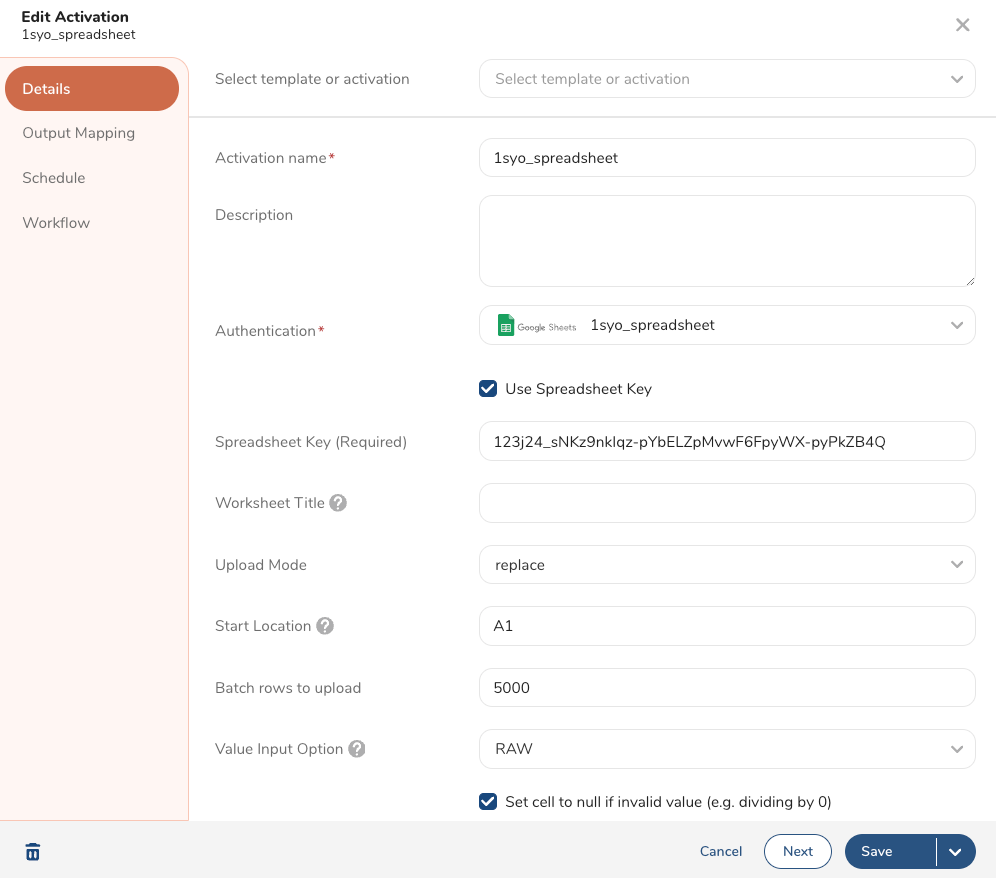
Task: Click the Google Sheets logo icon
Action: tap(506, 326)
